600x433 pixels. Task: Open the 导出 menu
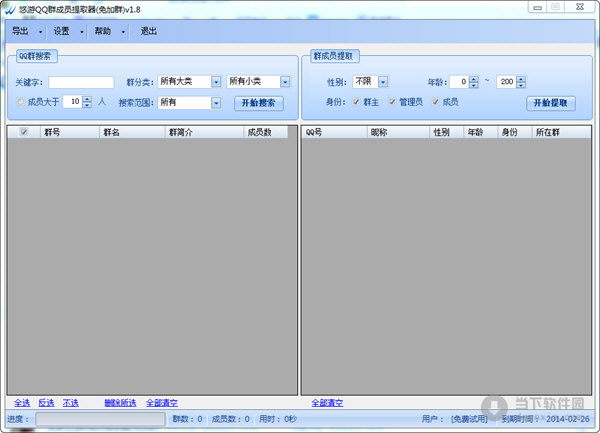pos(20,31)
